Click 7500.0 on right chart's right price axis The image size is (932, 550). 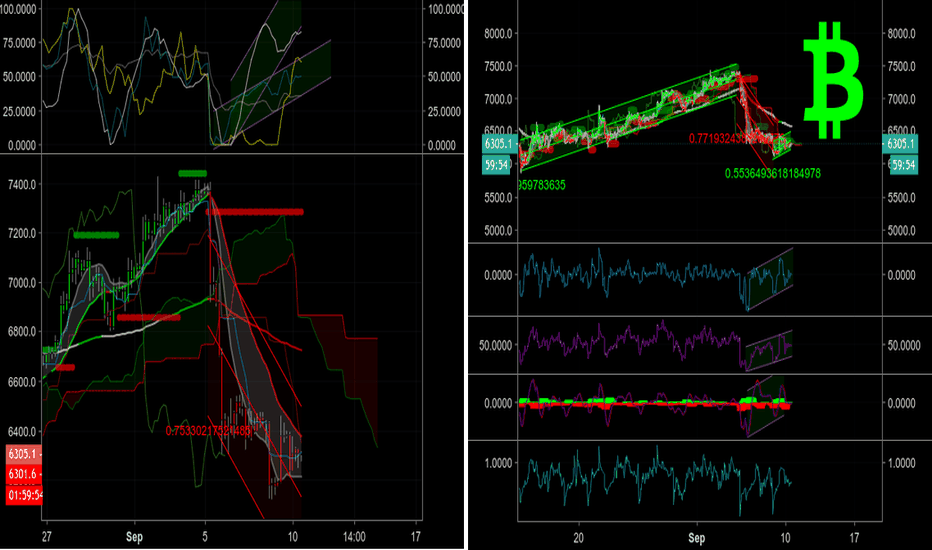tap(901, 66)
